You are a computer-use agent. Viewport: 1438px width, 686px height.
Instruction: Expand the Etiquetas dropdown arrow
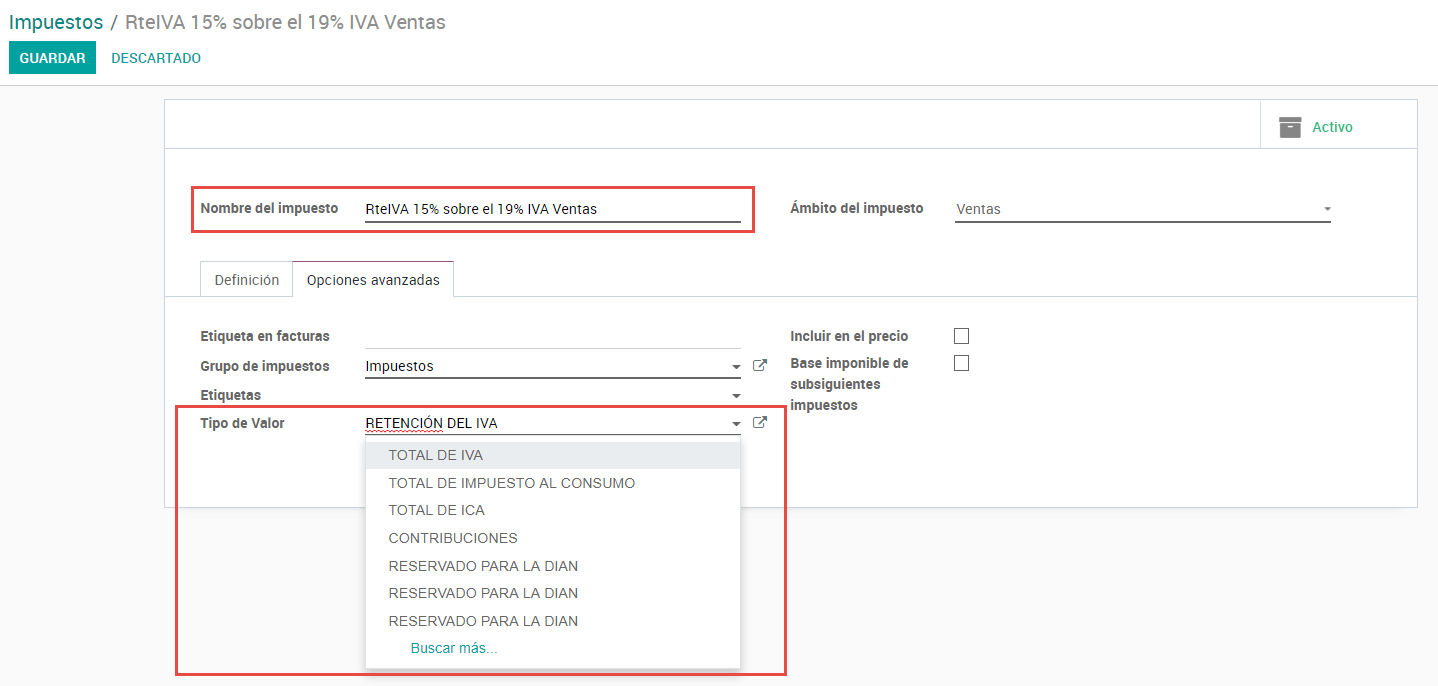(736, 396)
